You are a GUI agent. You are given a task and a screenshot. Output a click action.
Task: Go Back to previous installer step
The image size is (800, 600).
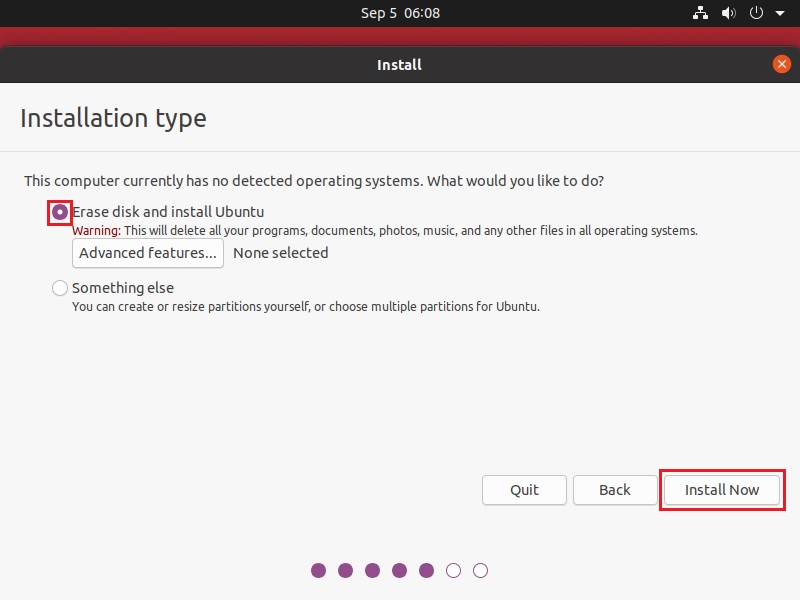(615, 490)
